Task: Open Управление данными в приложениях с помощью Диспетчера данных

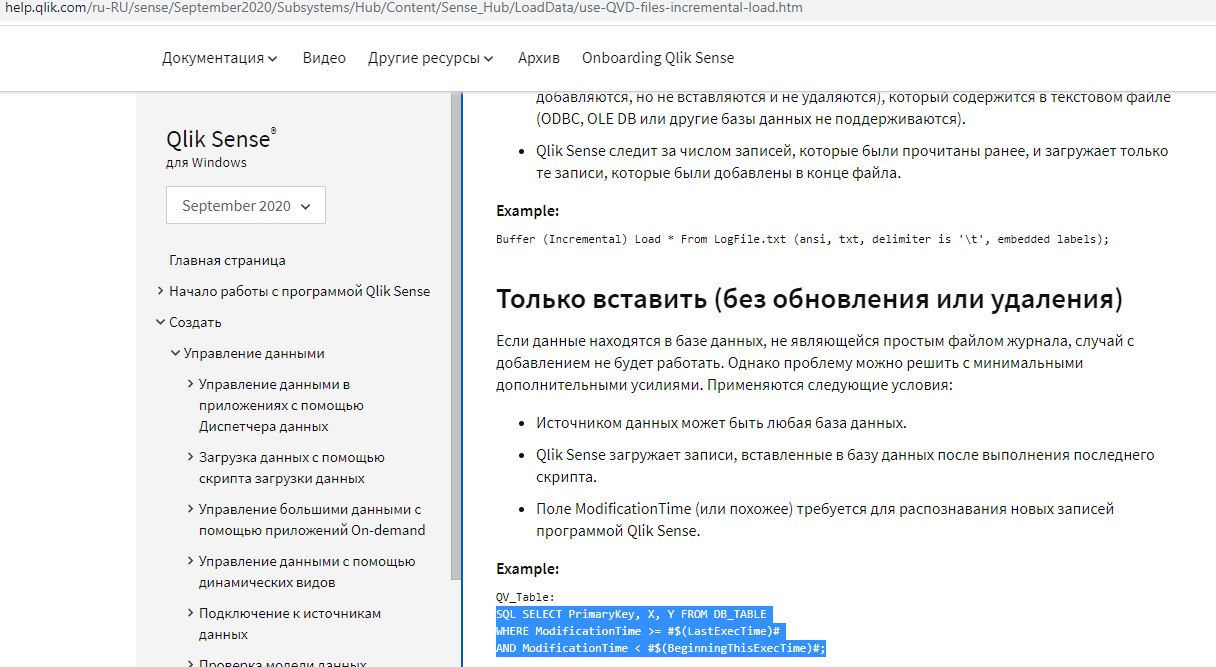Action: (x=281, y=405)
